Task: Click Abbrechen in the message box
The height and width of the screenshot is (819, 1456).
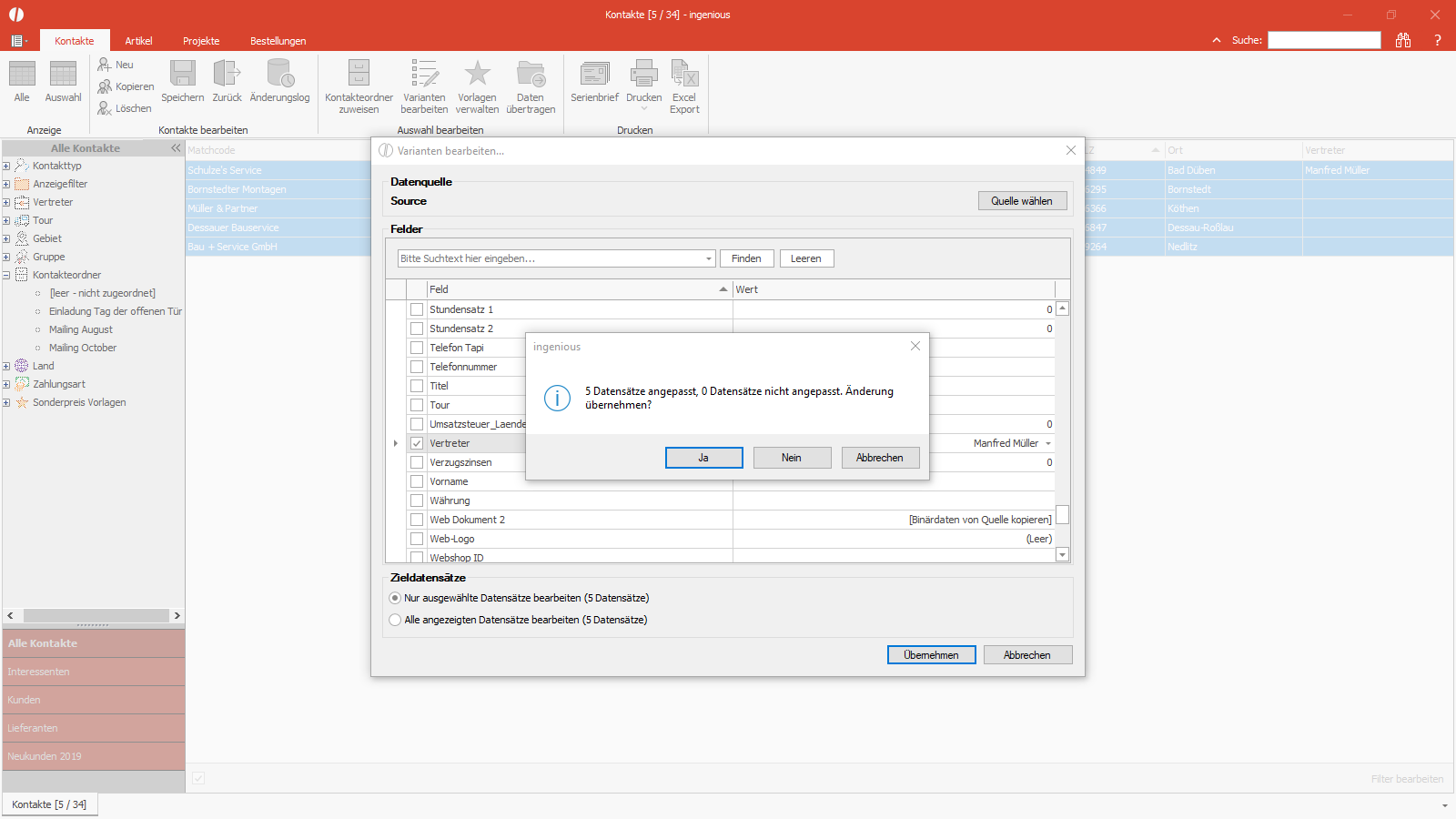Action: tap(880, 458)
